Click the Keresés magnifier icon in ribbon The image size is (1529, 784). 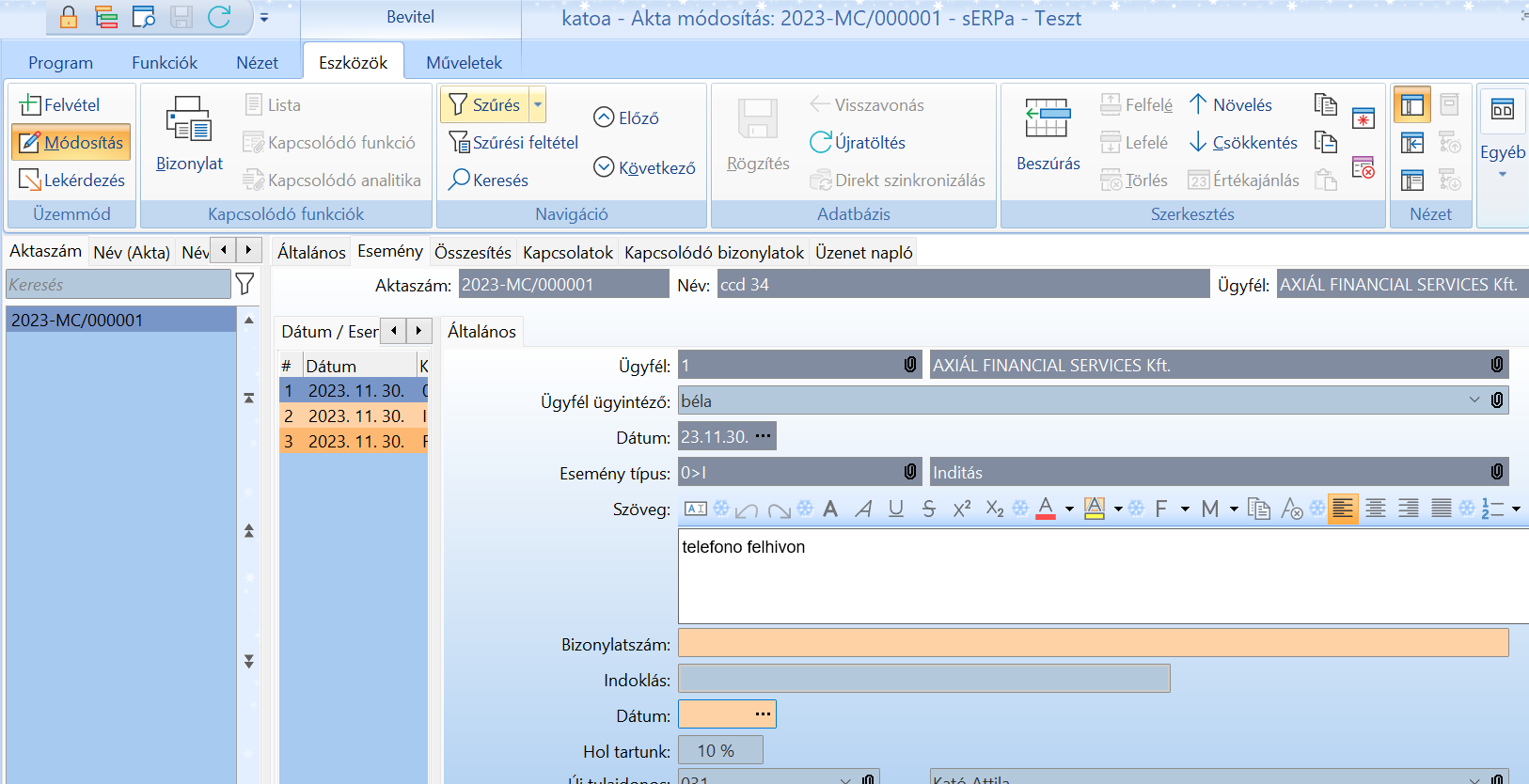pyautogui.click(x=458, y=180)
